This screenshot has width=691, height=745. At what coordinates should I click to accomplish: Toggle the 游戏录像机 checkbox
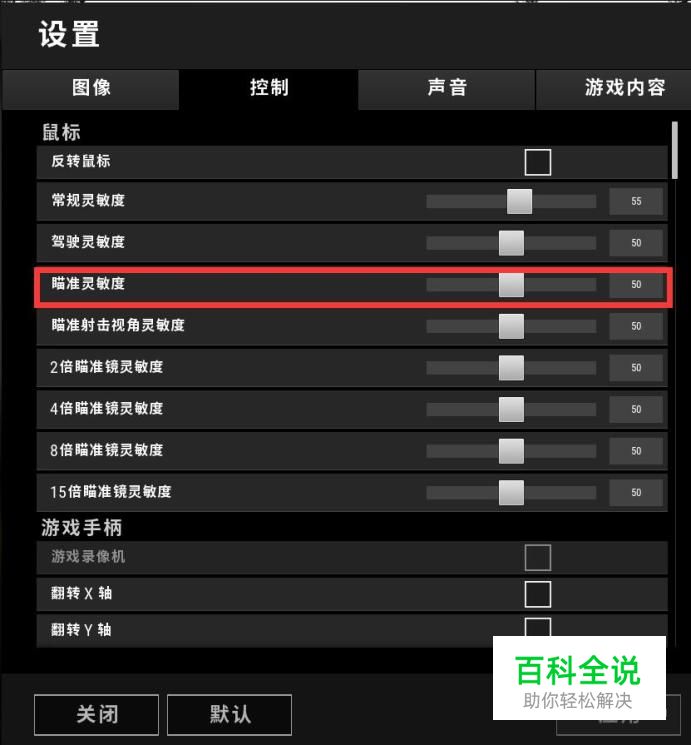pos(537,557)
